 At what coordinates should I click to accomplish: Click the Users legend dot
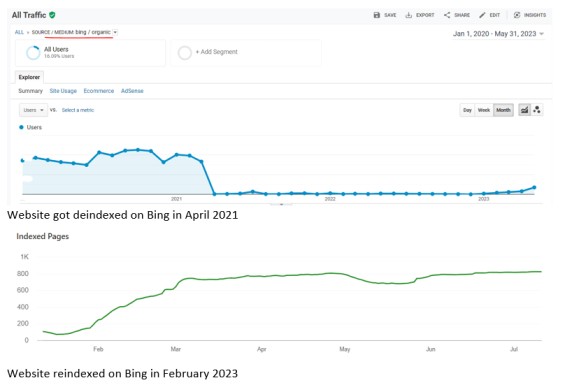(21, 127)
